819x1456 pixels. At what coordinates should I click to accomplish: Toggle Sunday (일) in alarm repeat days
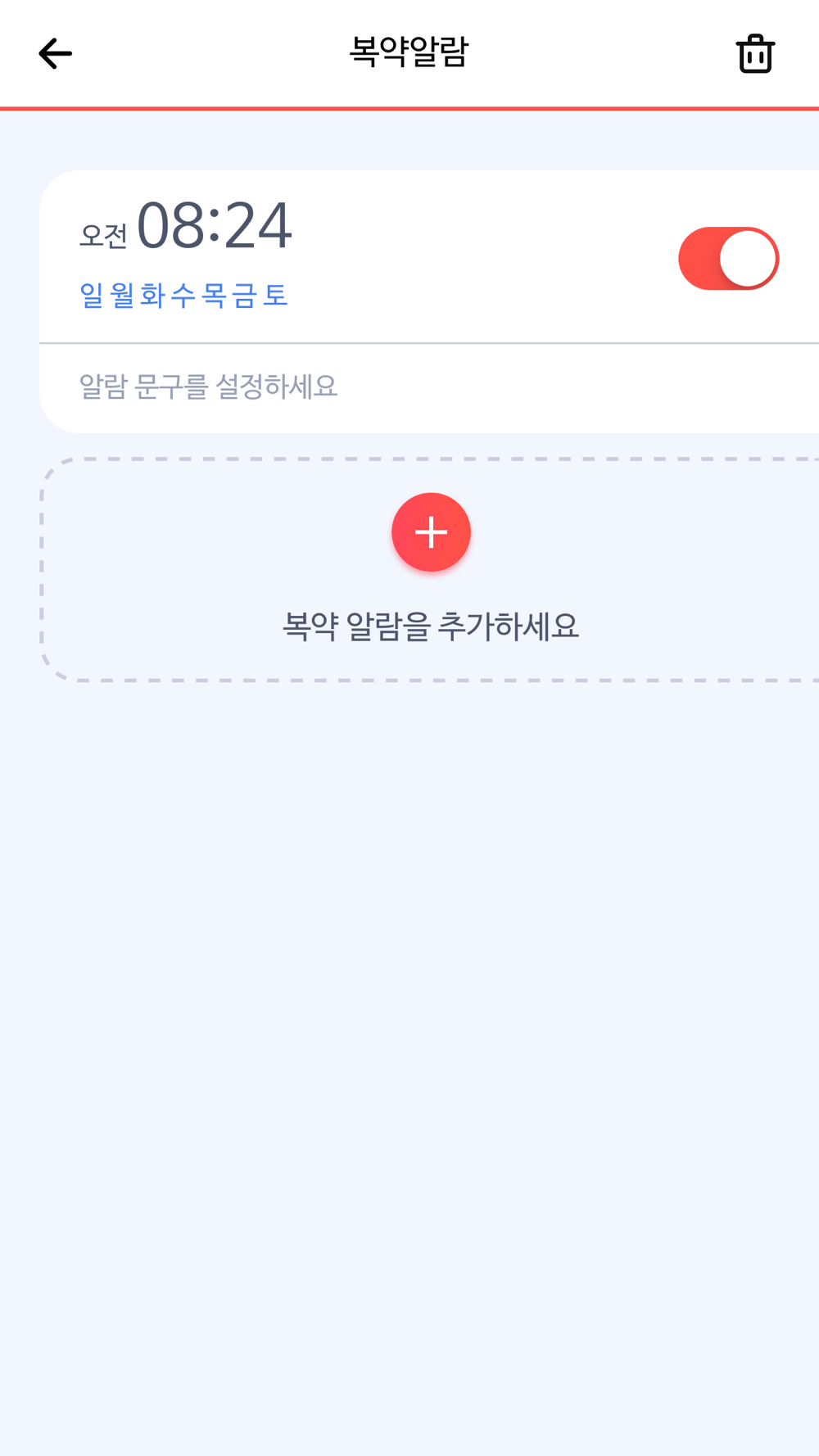pyautogui.click(x=92, y=295)
